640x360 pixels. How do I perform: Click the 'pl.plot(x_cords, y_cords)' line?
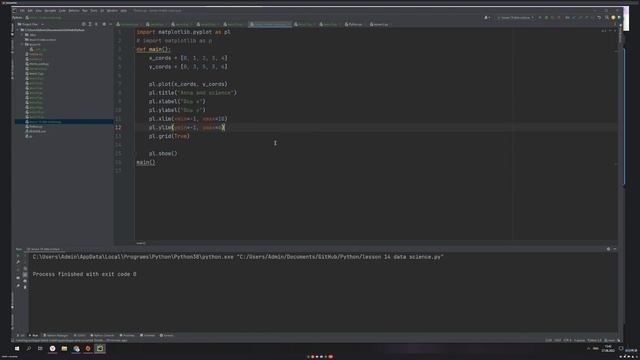(x=188, y=84)
